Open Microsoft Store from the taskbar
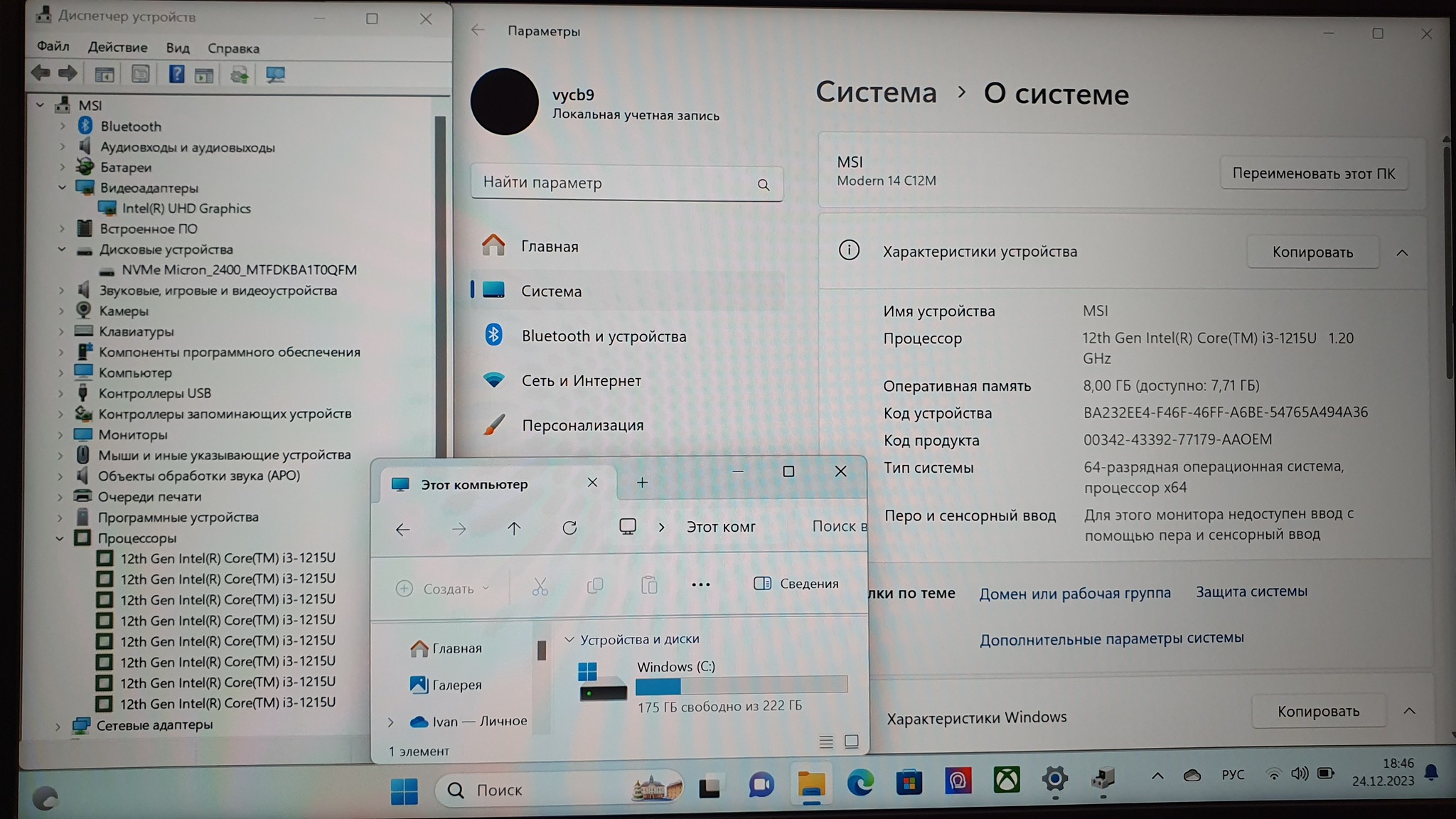Screen dimensions: 1456x819 coord(909,783)
